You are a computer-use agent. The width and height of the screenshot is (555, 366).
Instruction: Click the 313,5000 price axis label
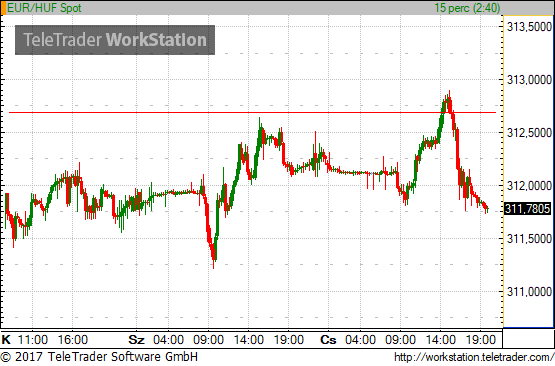[529, 27]
